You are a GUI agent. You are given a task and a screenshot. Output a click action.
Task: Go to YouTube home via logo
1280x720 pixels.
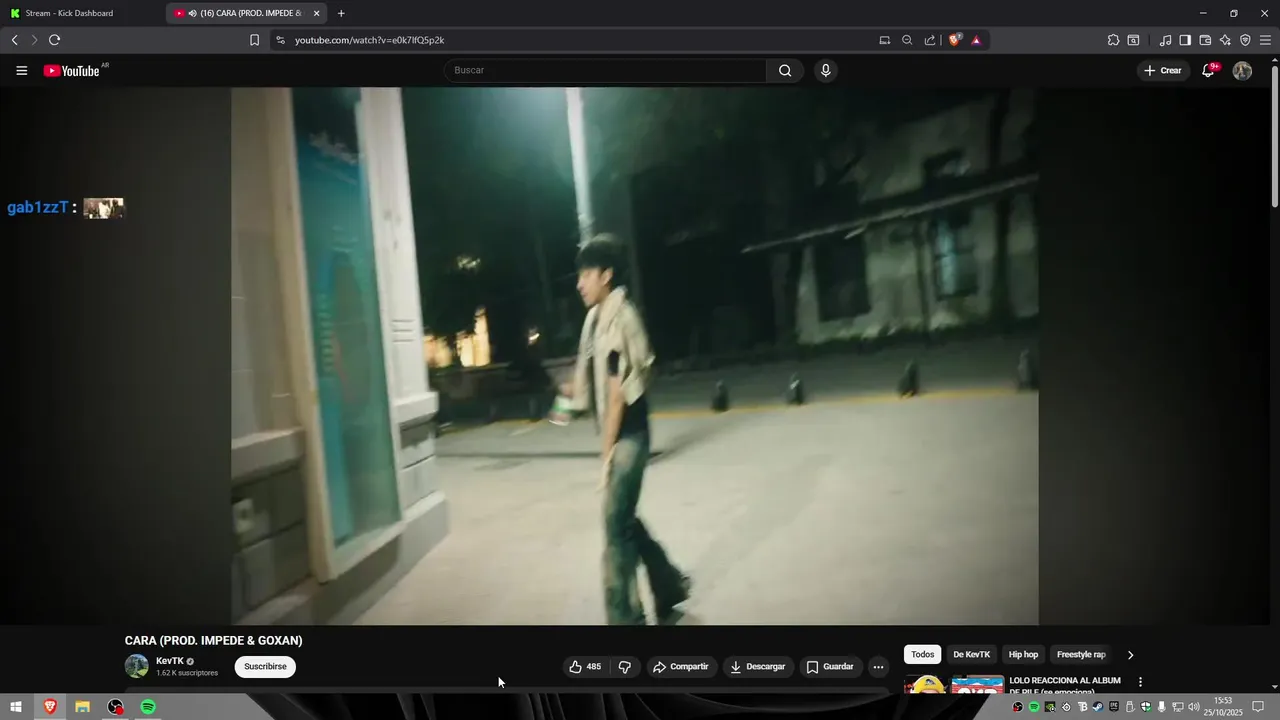pyautogui.click(x=72, y=70)
